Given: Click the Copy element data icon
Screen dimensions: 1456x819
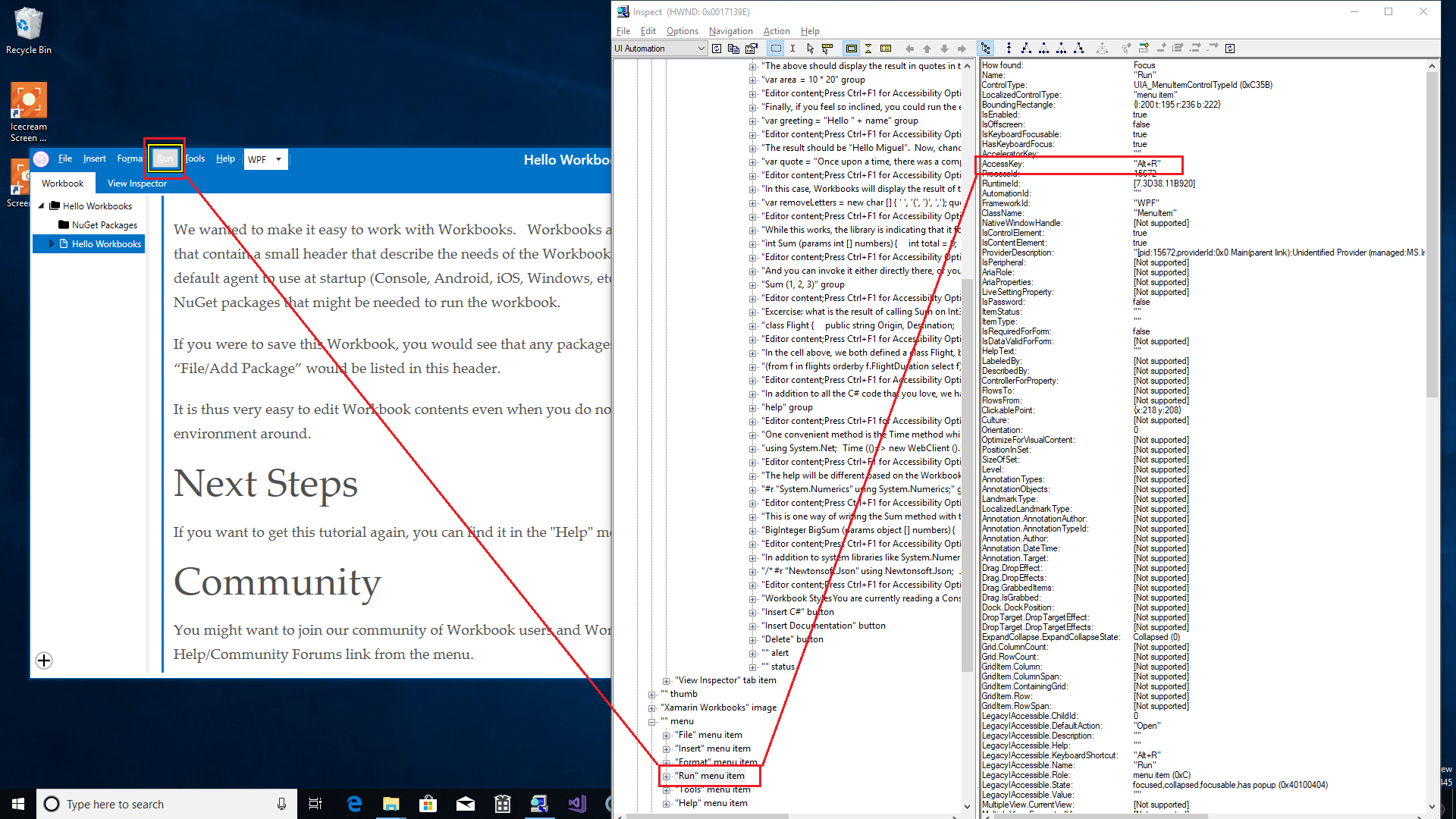Looking at the screenshot, I should click(x=733, y=48).
